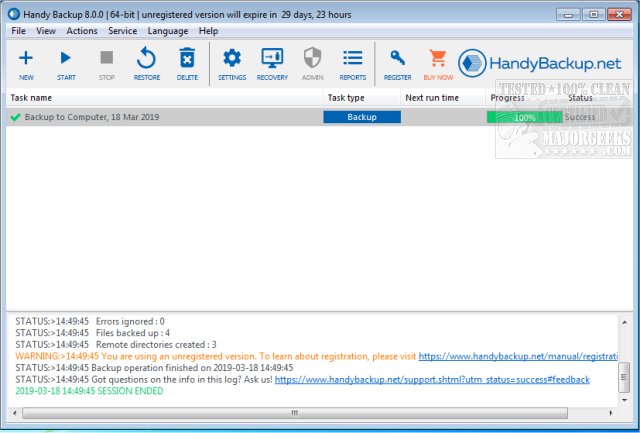Sort by the Task type column header
The image size is (640, 433).
[362, 98]
